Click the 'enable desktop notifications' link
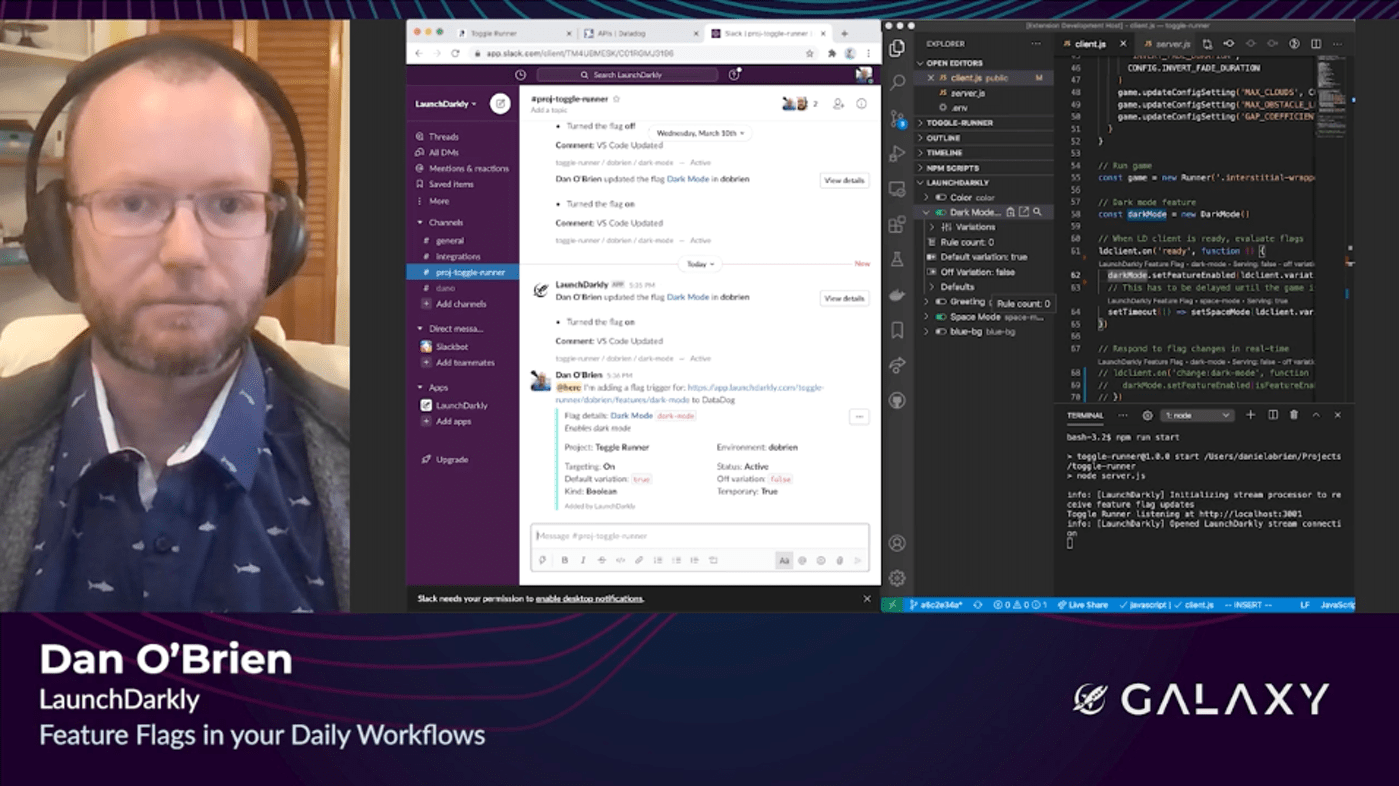The height and width of the screenshot is (786, 1399). [589, 599]
